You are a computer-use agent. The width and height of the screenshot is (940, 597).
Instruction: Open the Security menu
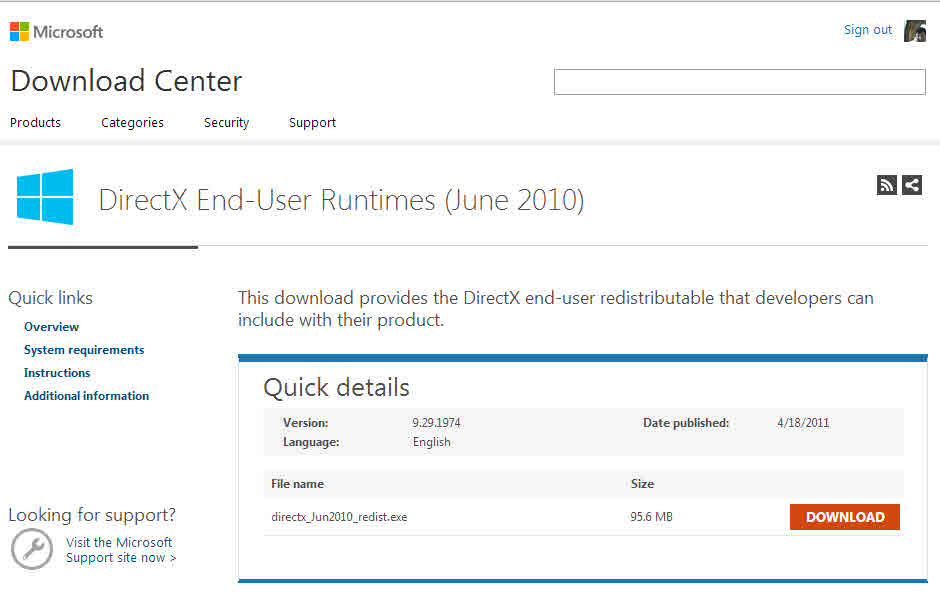coord(226,122)
